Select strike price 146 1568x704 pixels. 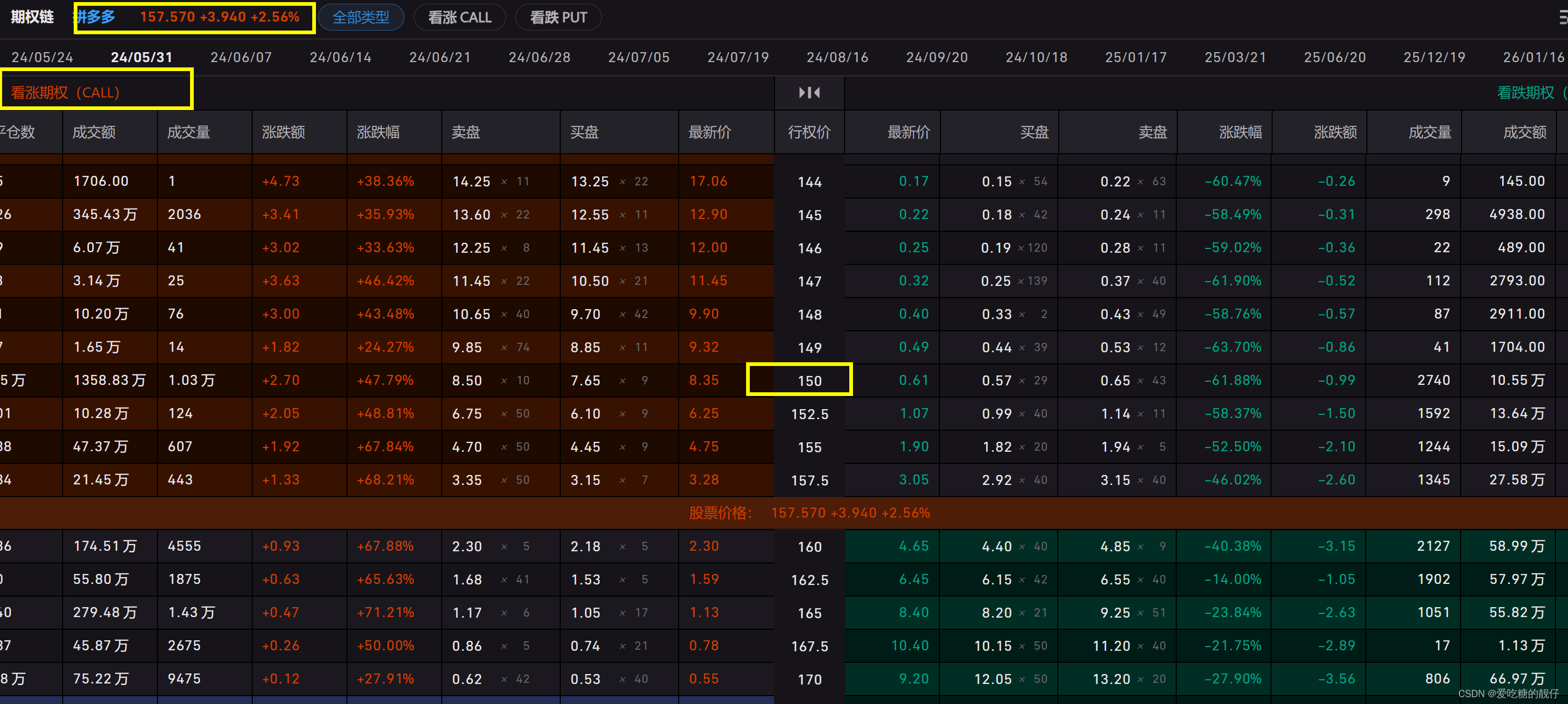pyautogui.click(x=810, y=248)
